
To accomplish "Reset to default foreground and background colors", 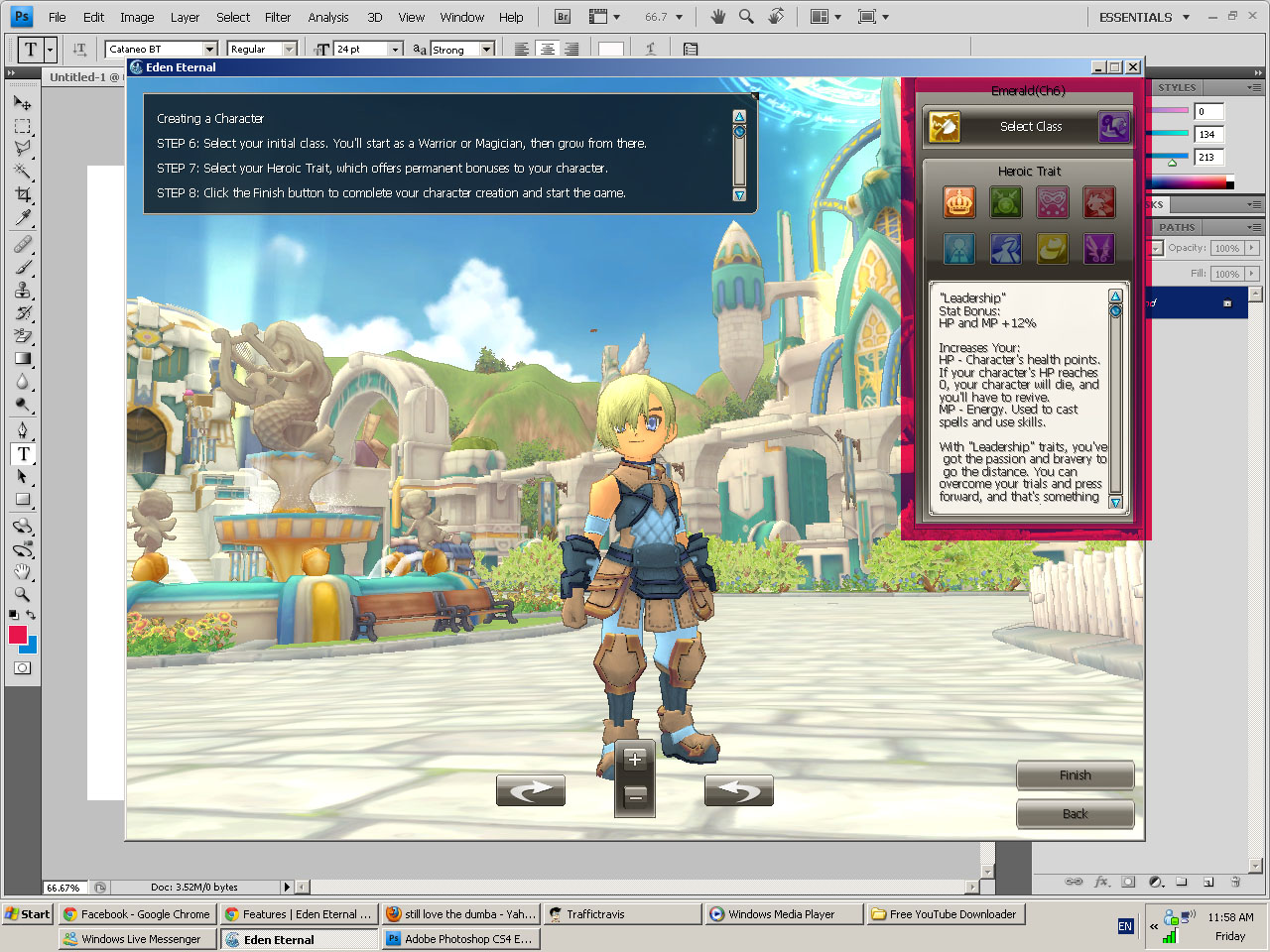I will coord(13,616).
